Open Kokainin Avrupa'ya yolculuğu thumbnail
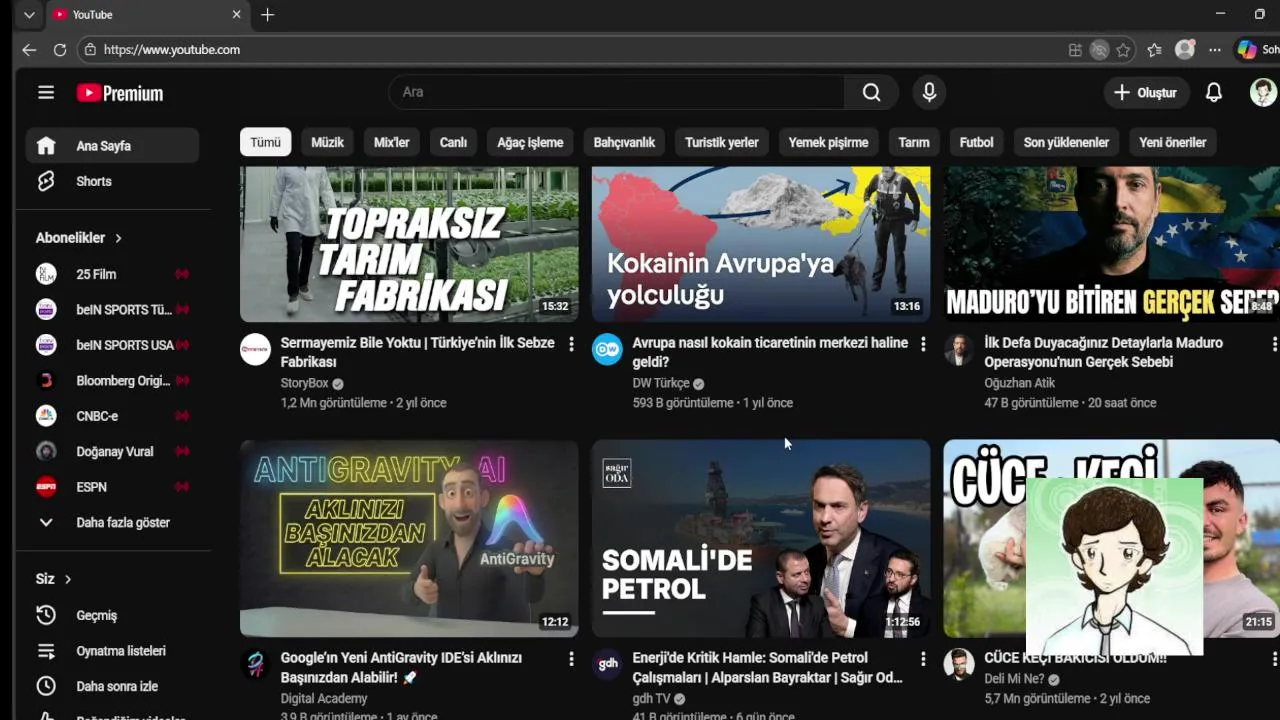Screen dimensions: 1280x720 pos(761,244)
